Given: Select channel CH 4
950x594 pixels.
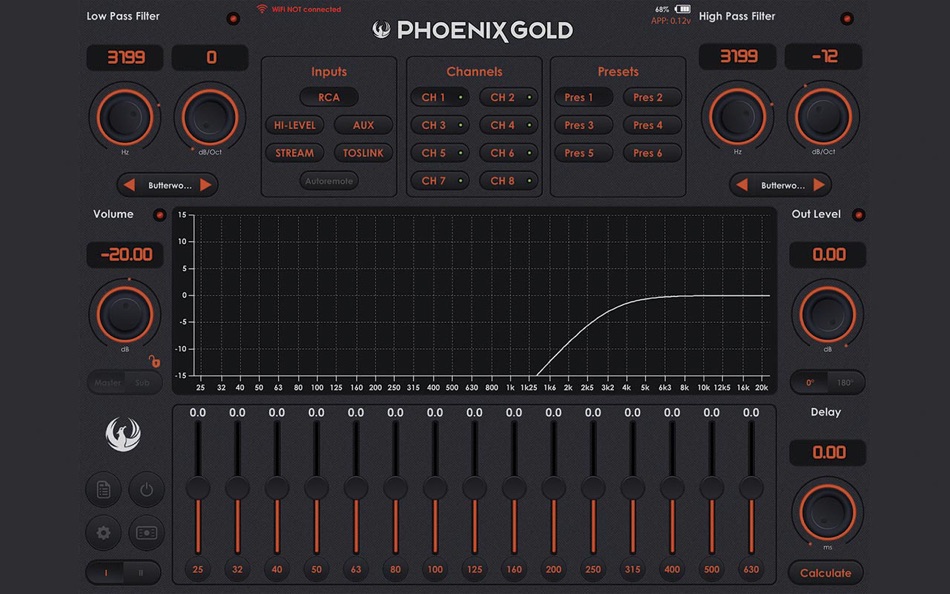Looking at the screenshot, I should click(x=508, y=125).
